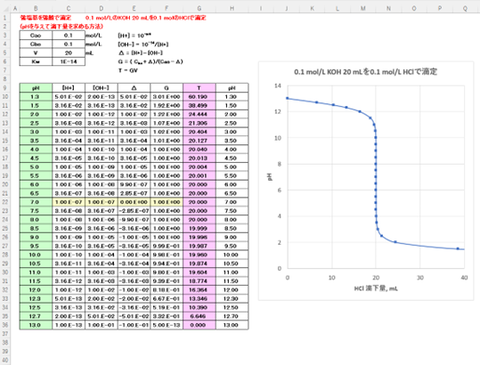
Task: Select the T value 20.004
Action: pyautogui.click(x=199, y=167)
